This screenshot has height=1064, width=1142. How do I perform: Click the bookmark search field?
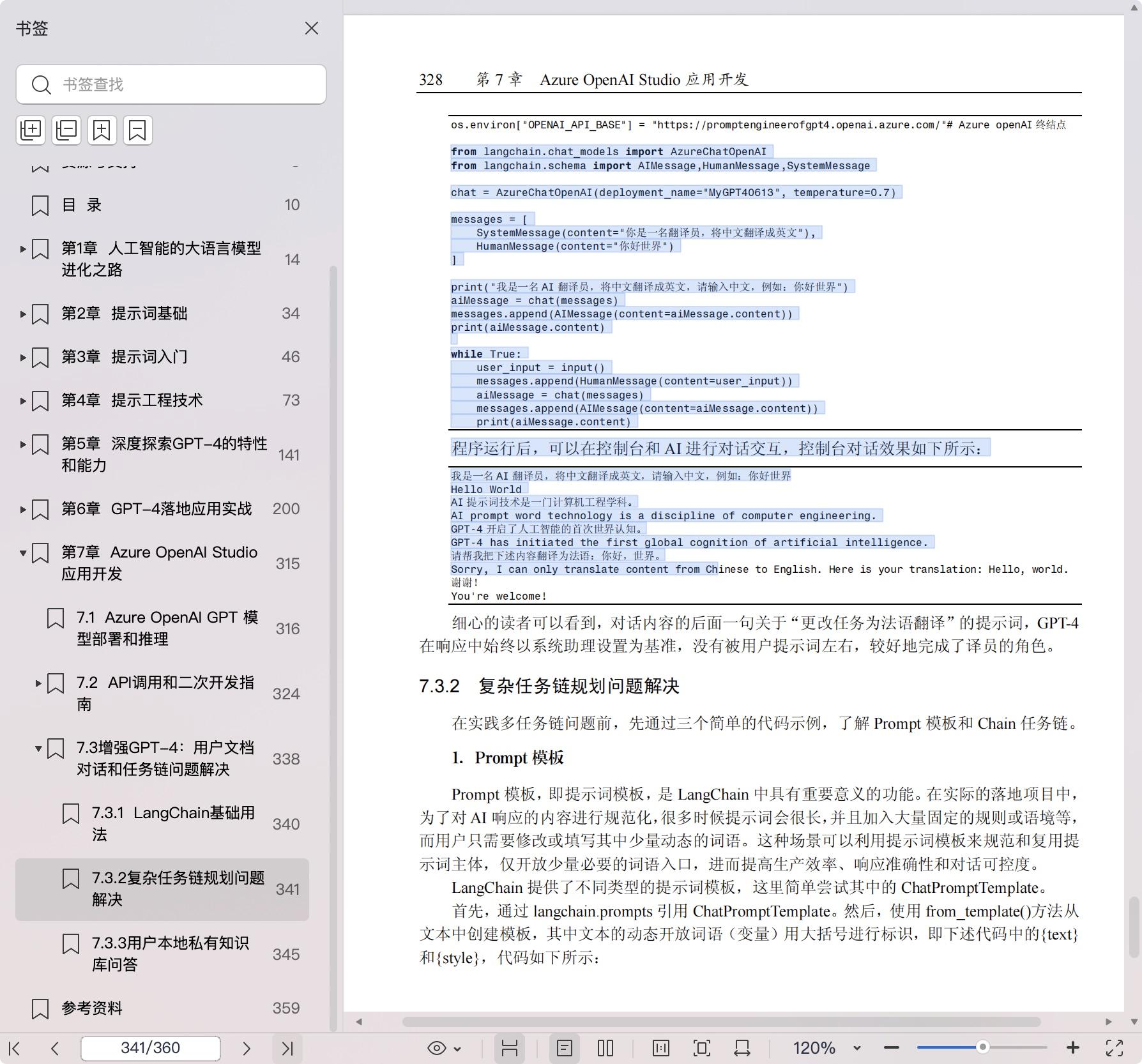(171, 84)
